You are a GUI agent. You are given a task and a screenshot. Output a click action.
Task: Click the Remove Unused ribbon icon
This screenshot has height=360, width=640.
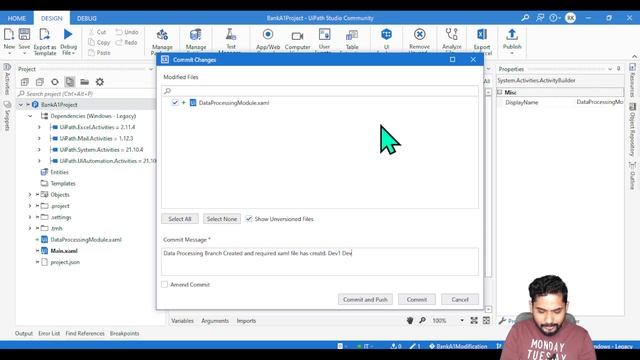[419, 35]
